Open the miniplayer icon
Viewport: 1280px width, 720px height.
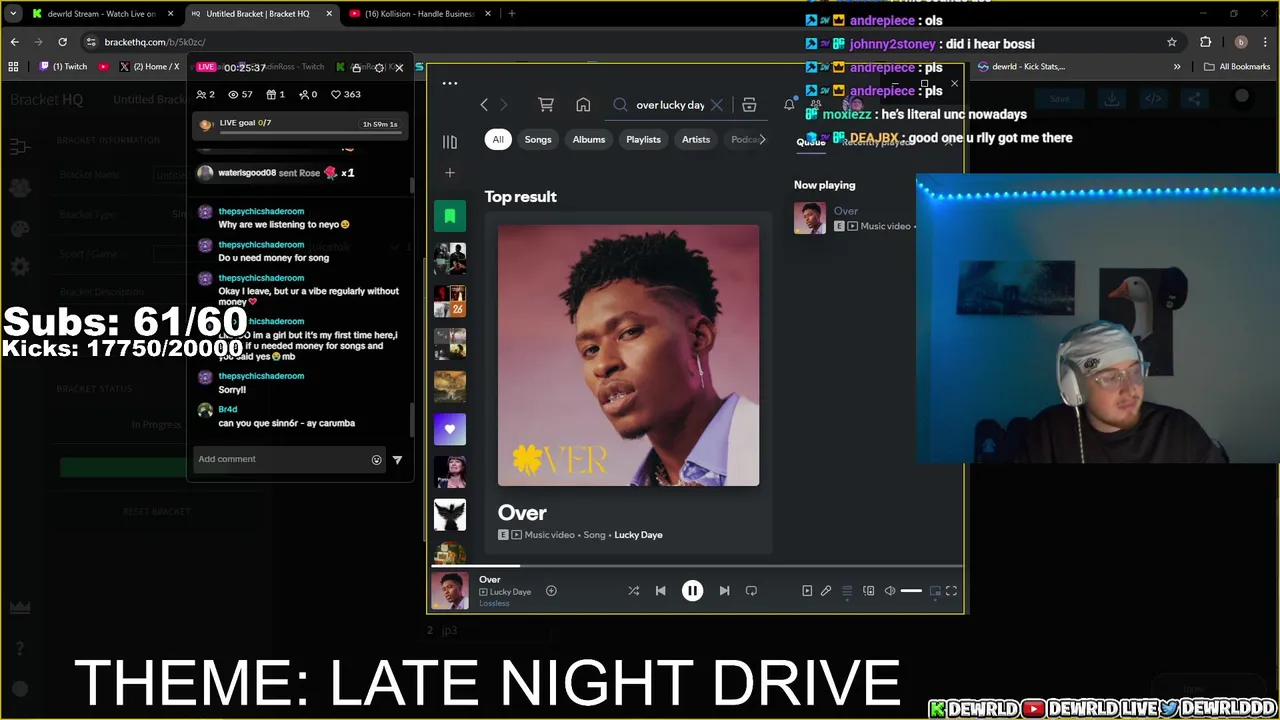point(935,591)
